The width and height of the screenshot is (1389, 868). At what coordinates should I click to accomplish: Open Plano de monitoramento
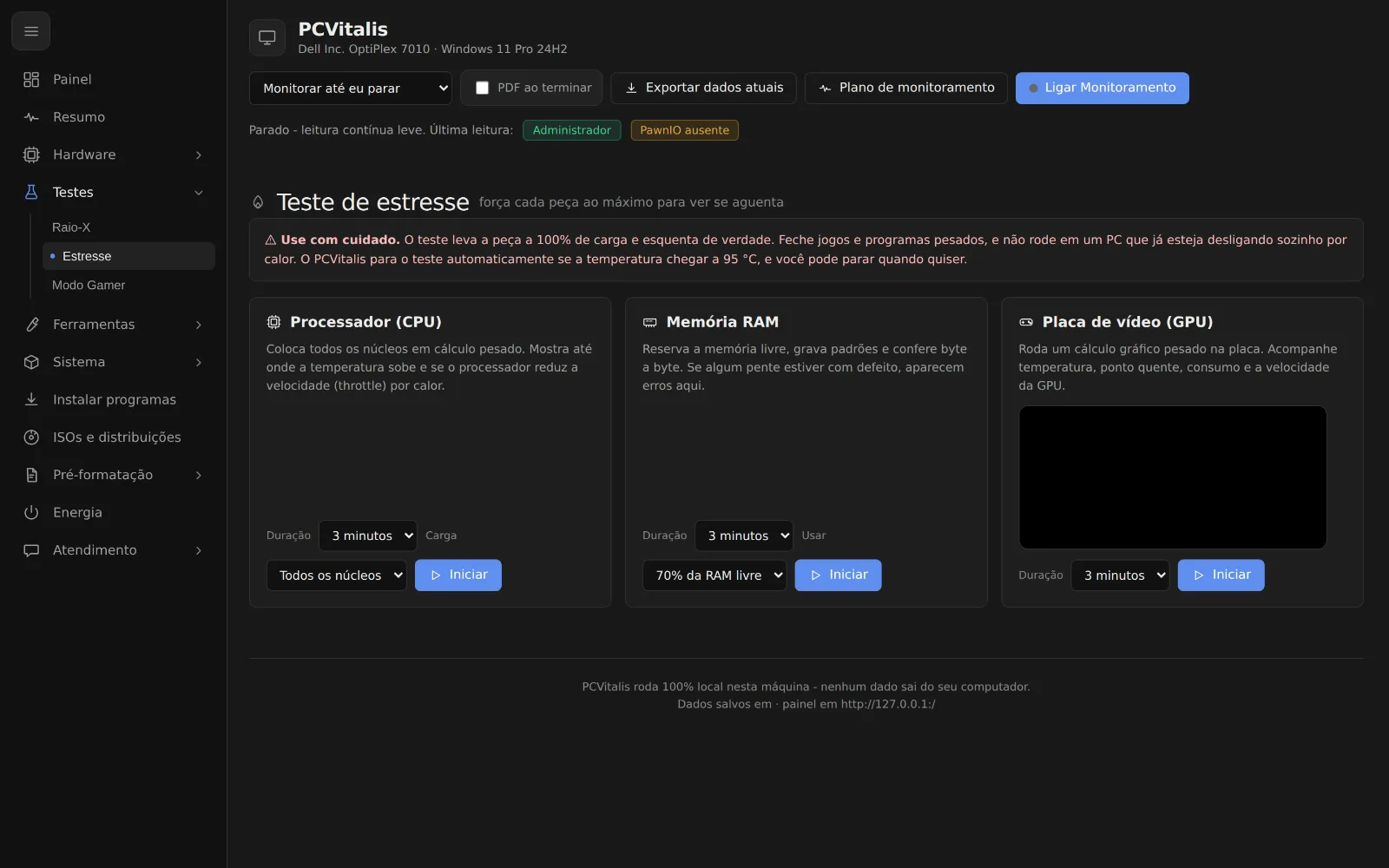click(906, 88)
